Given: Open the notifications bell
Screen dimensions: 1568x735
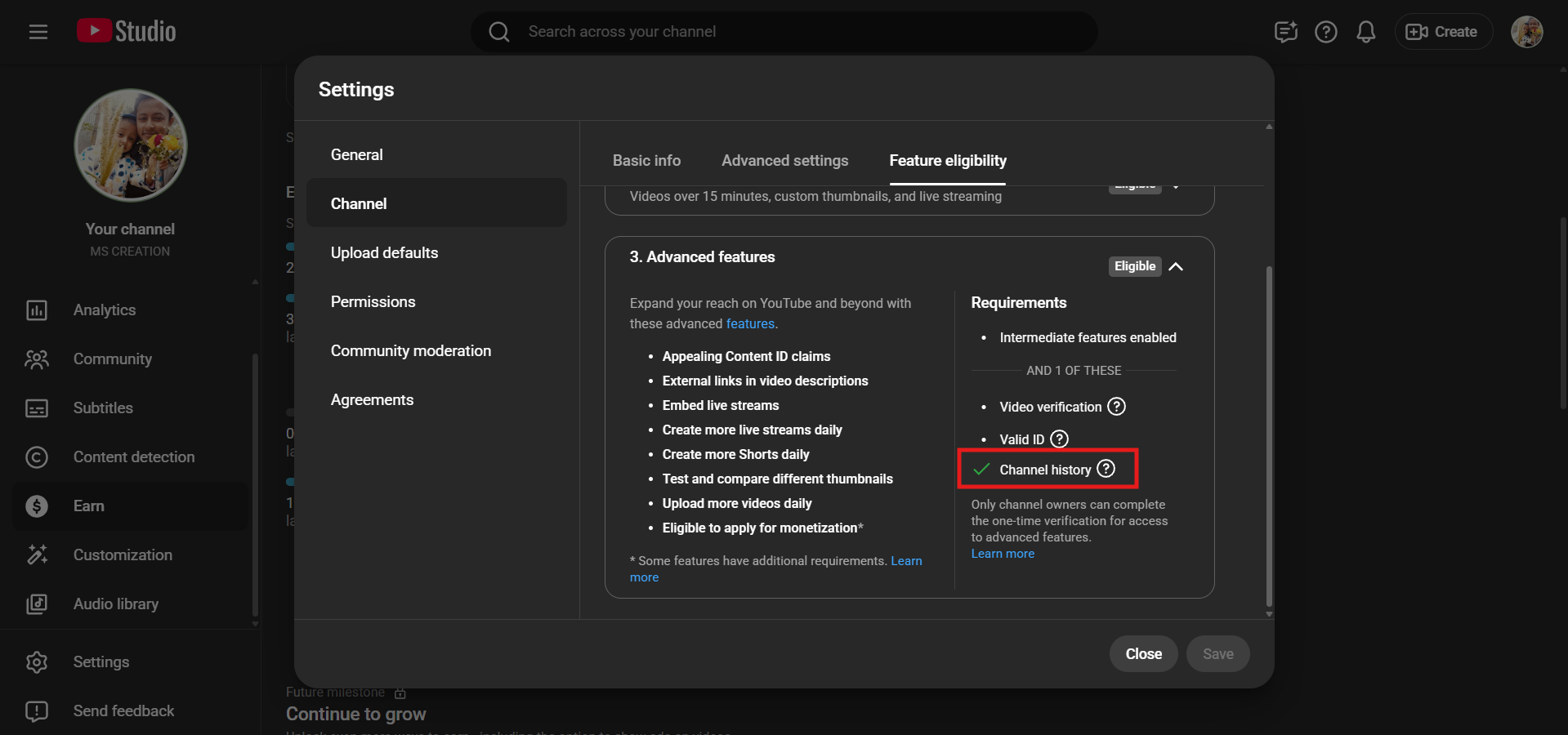Looking at the screenshot, I should click(x=1365, y=32).
